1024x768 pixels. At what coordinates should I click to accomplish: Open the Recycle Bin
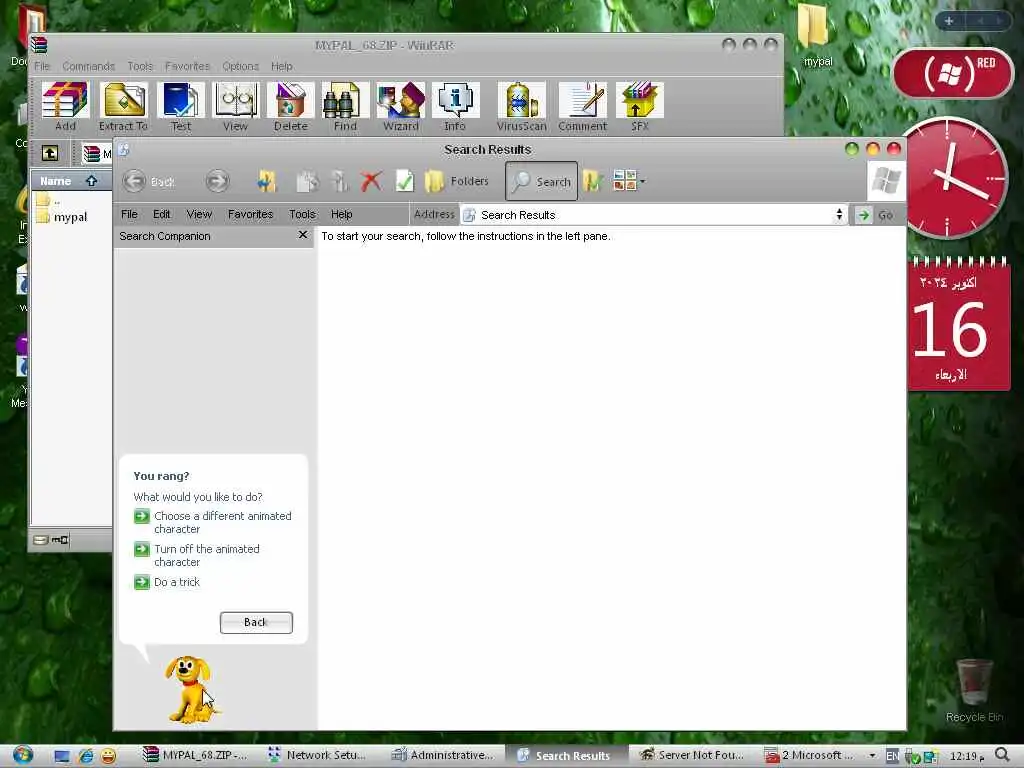[x=974, y=690]
